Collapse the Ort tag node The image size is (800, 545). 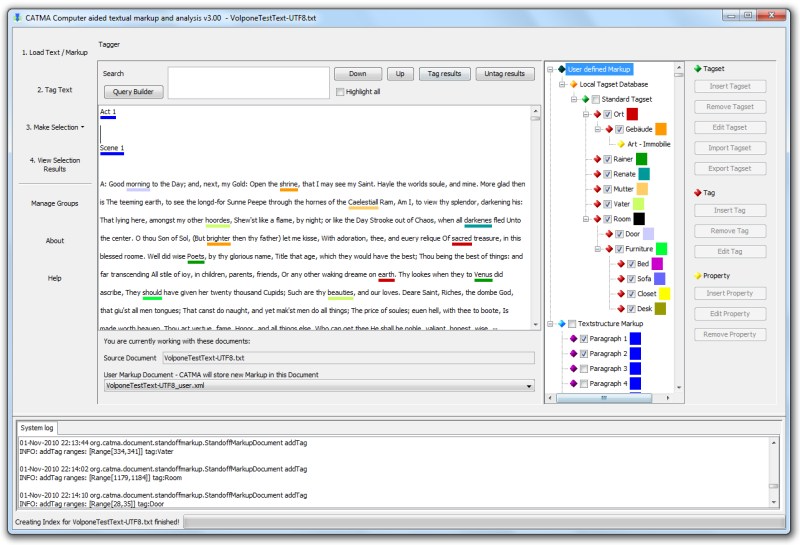[586, 114]
